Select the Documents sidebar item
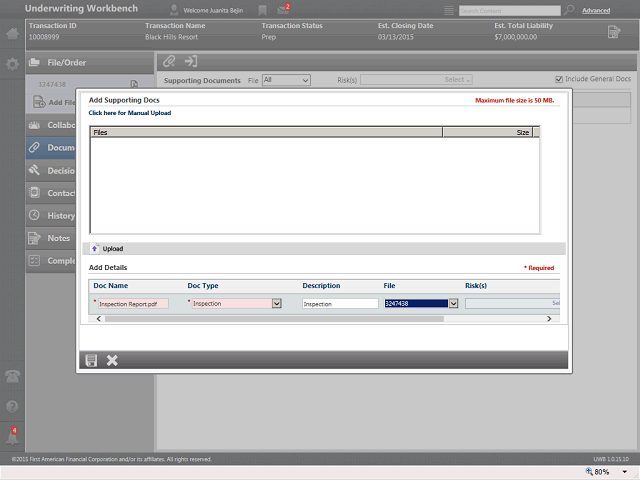 coord(51,147)
